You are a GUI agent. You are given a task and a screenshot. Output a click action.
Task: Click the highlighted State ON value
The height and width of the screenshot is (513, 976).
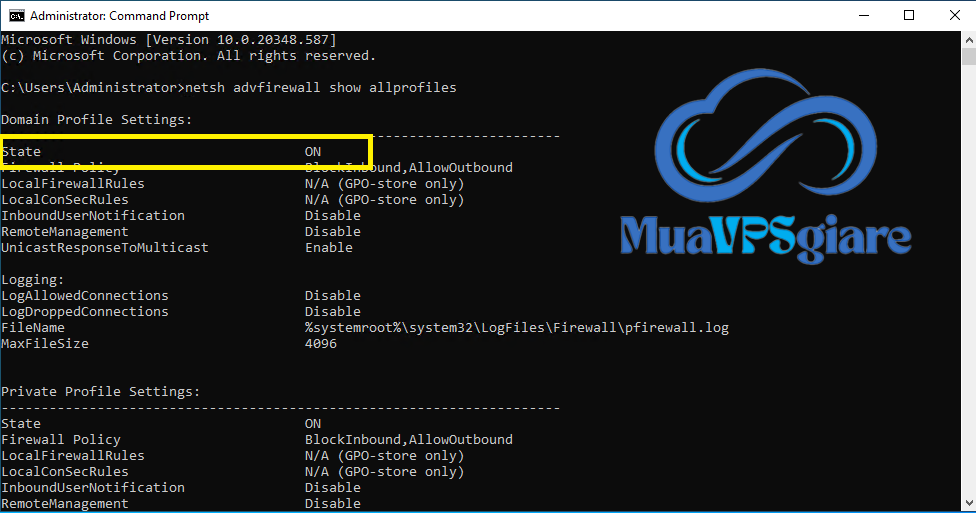[x=313, y=152]
